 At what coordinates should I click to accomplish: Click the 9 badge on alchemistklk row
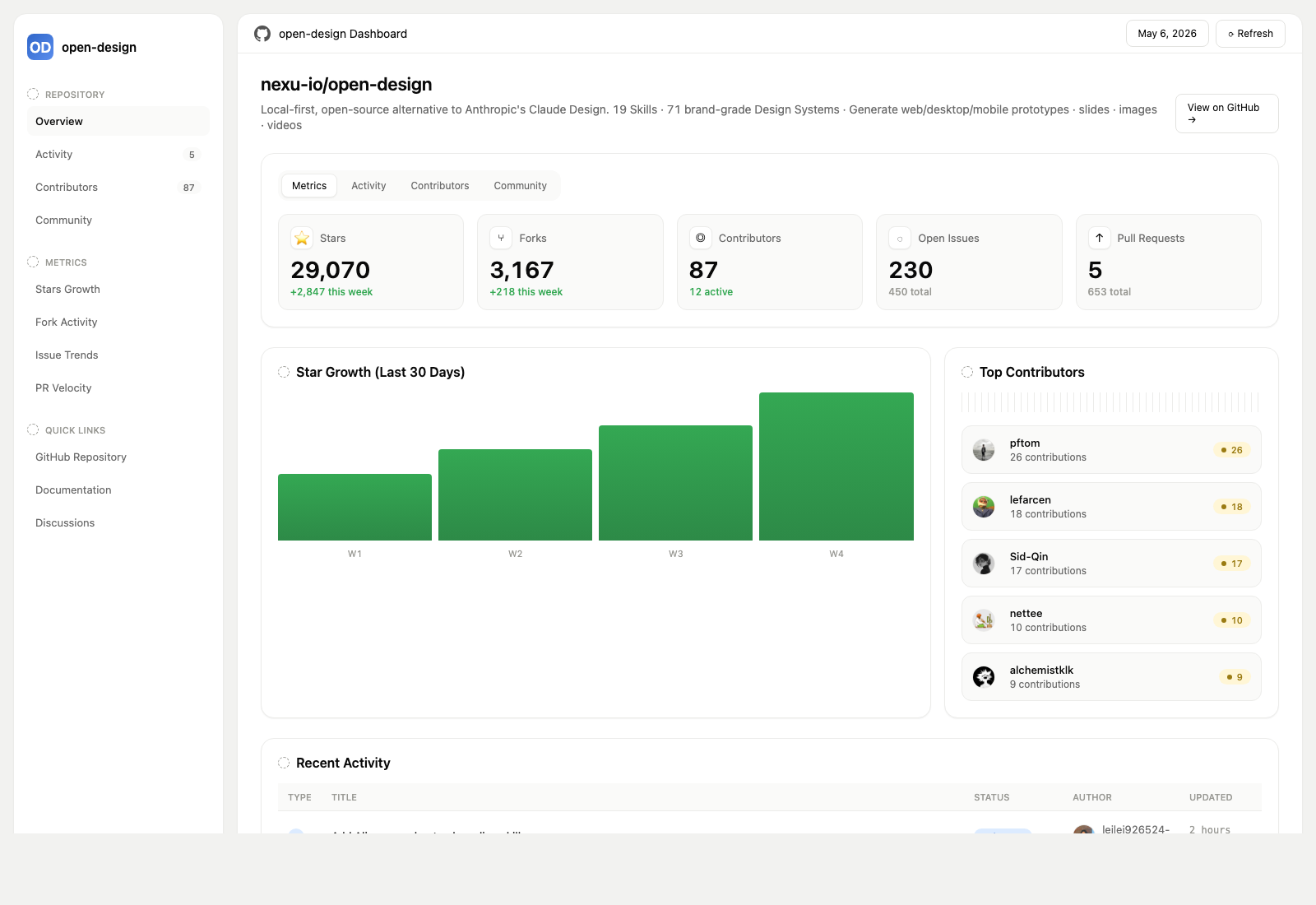(x=1235, y=677)
